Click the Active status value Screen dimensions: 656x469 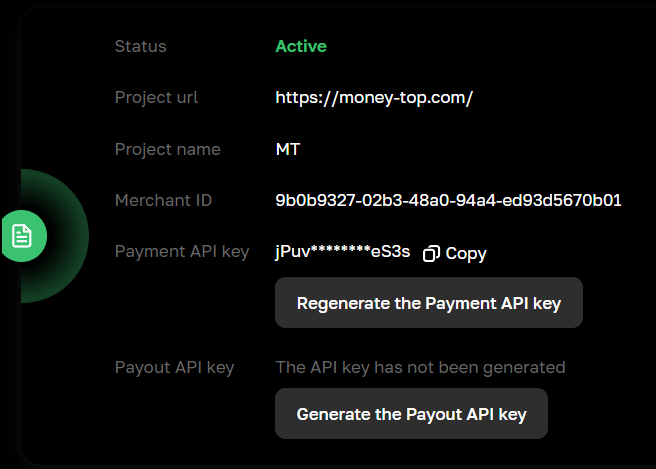[301, 46]
